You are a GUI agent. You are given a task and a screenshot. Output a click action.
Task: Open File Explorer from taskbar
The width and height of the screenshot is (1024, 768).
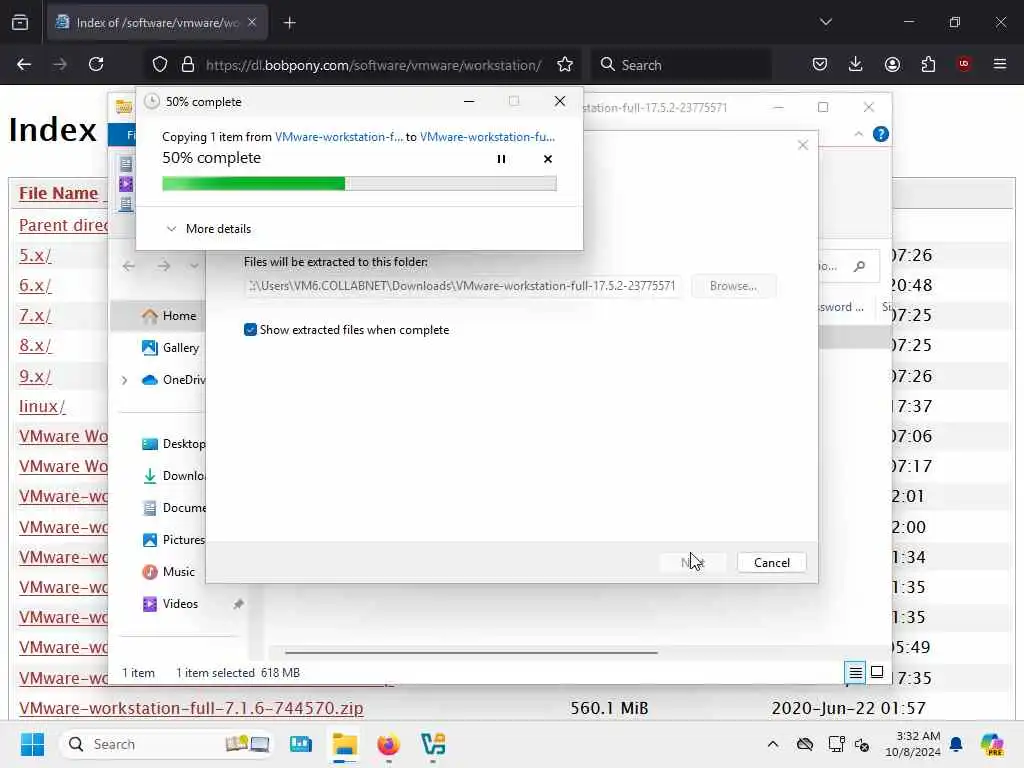(344, 744)
